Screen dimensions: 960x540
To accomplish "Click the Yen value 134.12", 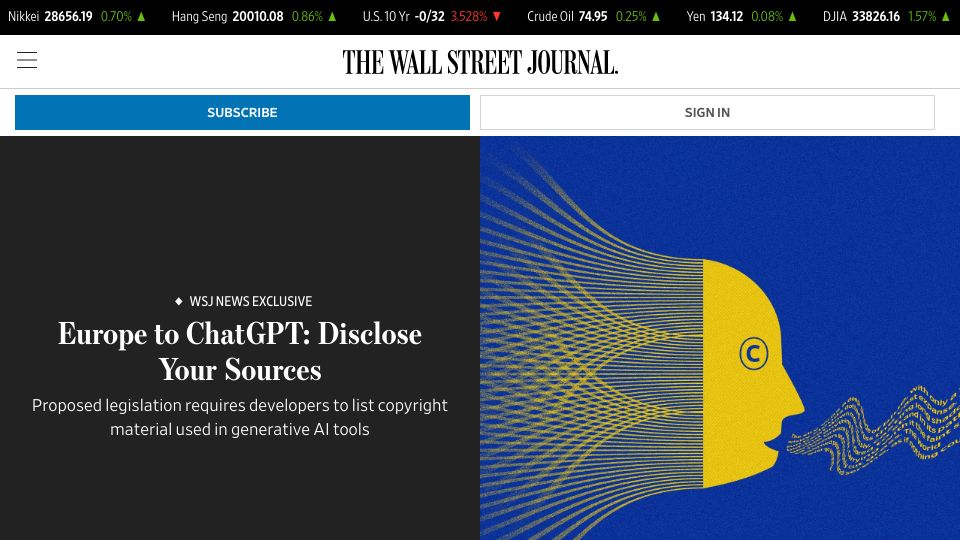I will click(727, 17).
